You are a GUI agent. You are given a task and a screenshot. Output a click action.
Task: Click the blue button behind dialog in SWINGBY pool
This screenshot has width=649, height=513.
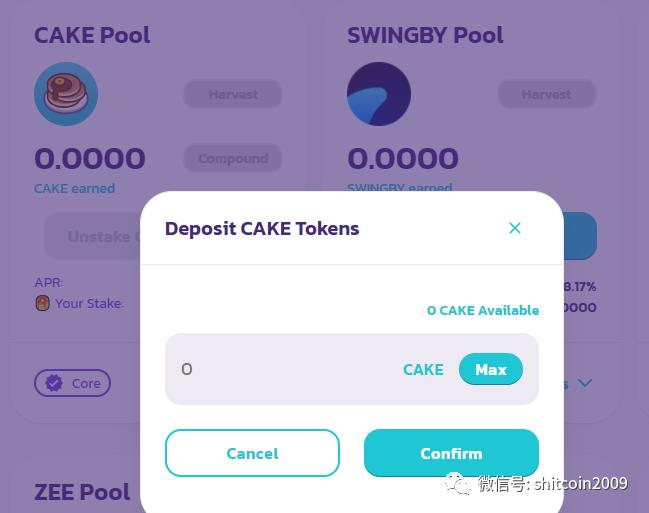point(580,236)
